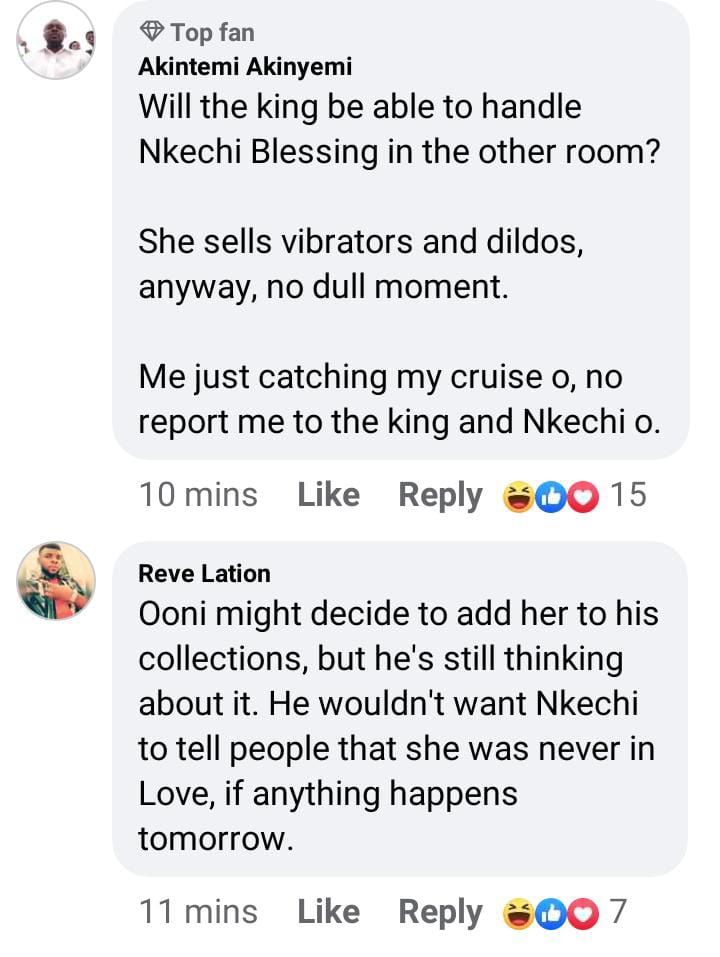Screen dimensions: 720x957
Task: Open Akintemi Akinyemi's profile picture
Action: (56, 40)
